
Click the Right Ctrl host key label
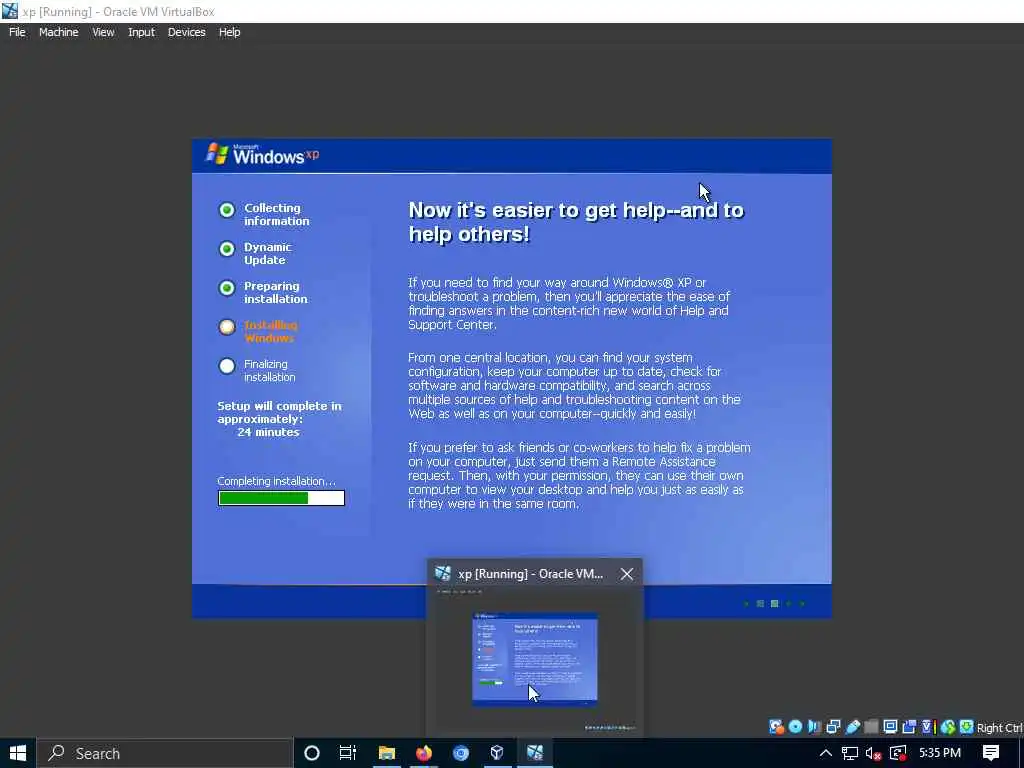coord(999,728)
